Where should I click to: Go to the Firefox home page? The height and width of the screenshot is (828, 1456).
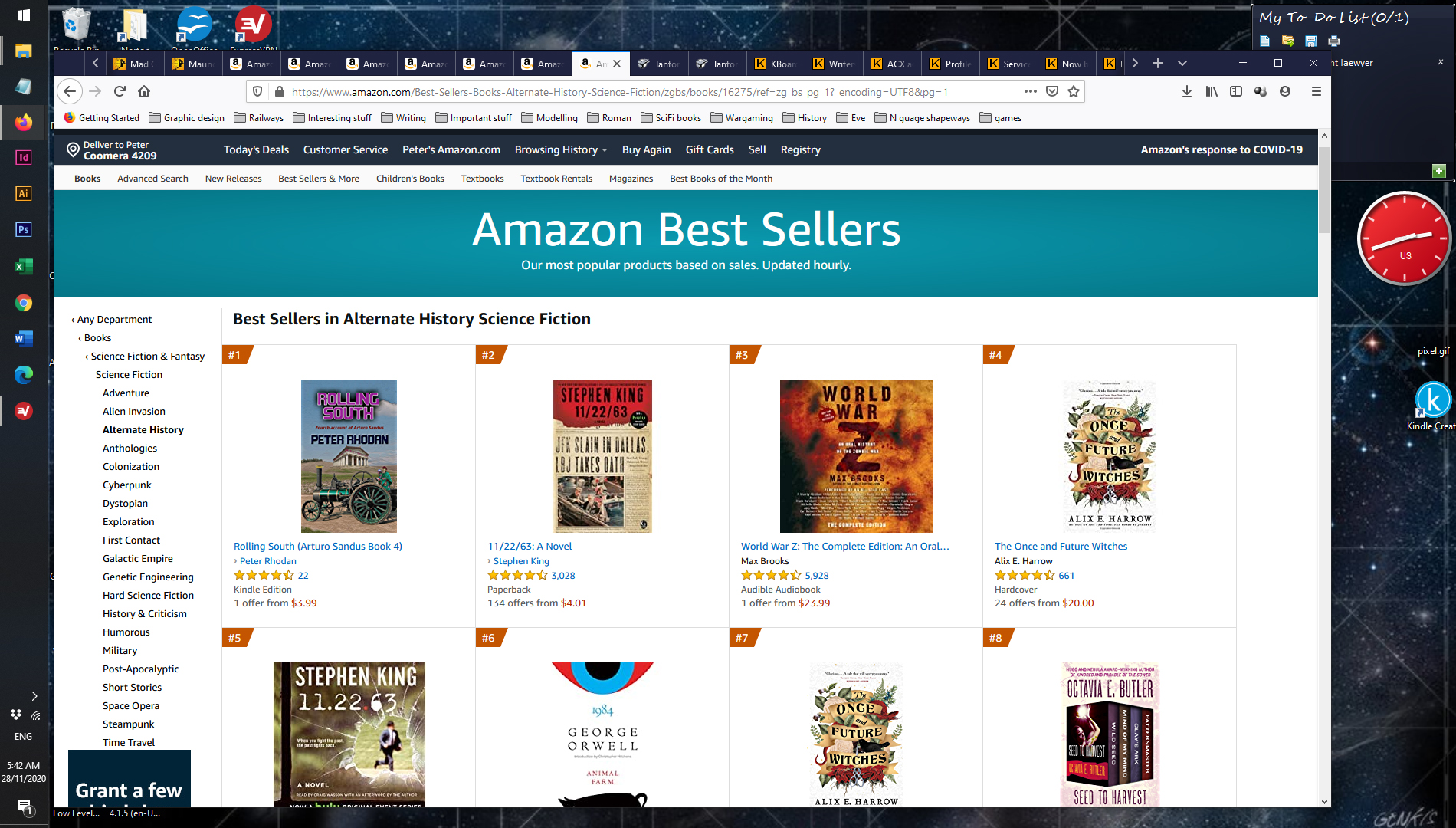click(x=144, y=91)
